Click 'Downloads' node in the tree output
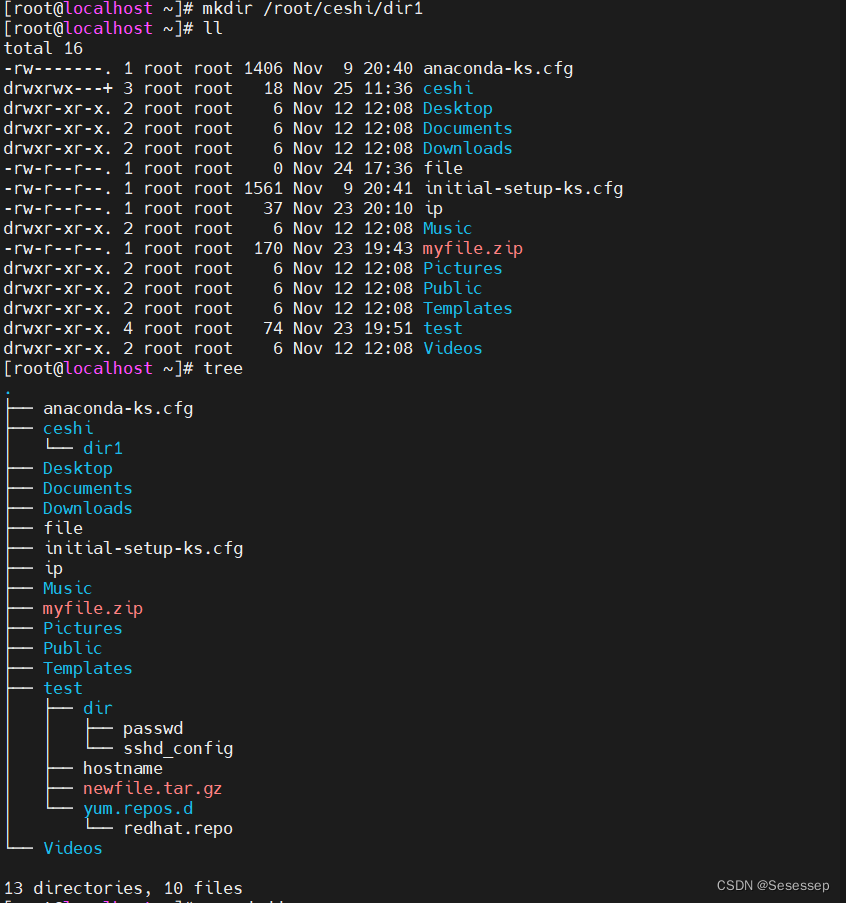The height and width of the screenshot is (903, 846). (88, 509)
